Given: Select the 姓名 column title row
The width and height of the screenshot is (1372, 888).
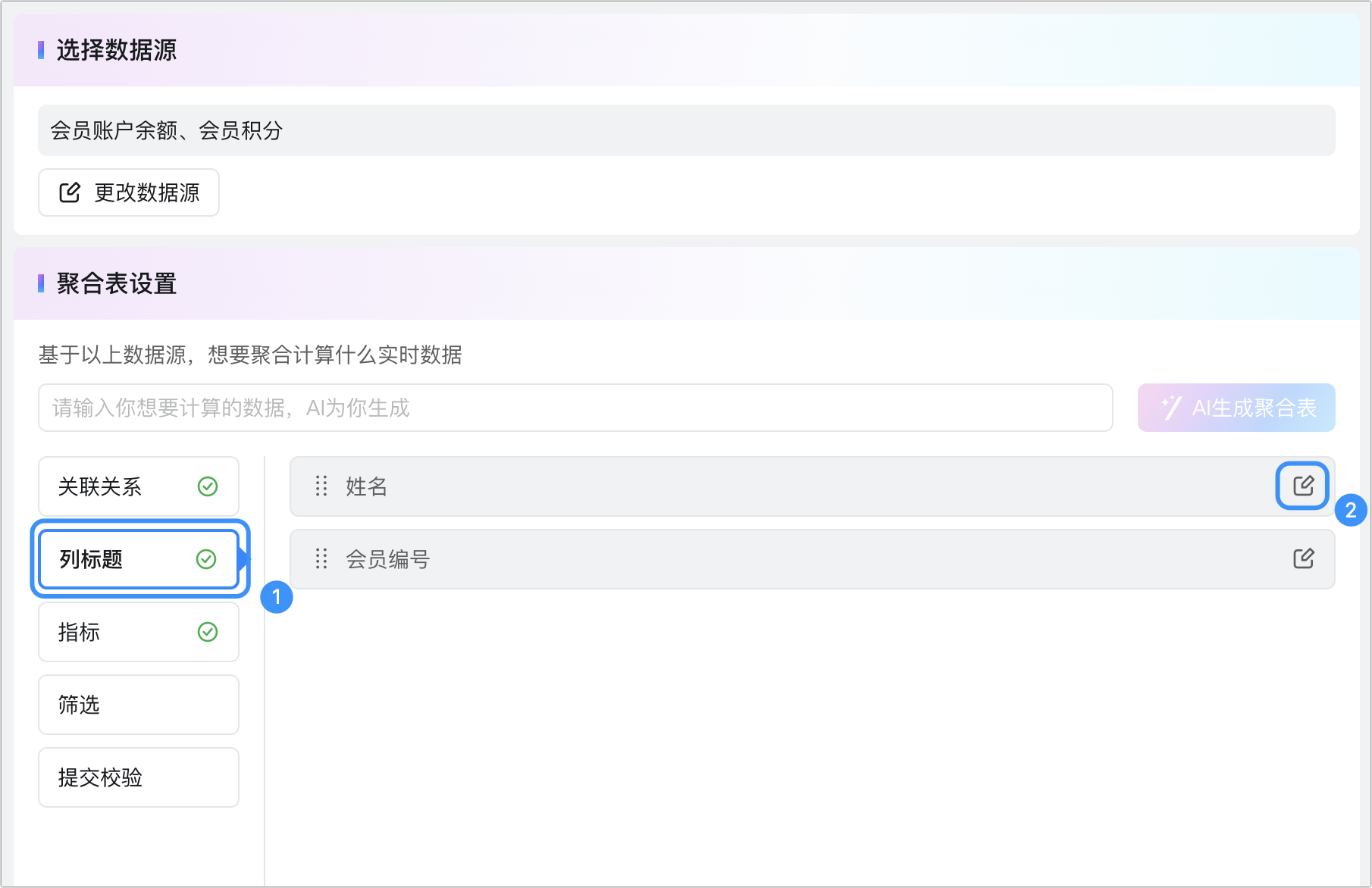Looking at the screenshot, I should point(812,486).
